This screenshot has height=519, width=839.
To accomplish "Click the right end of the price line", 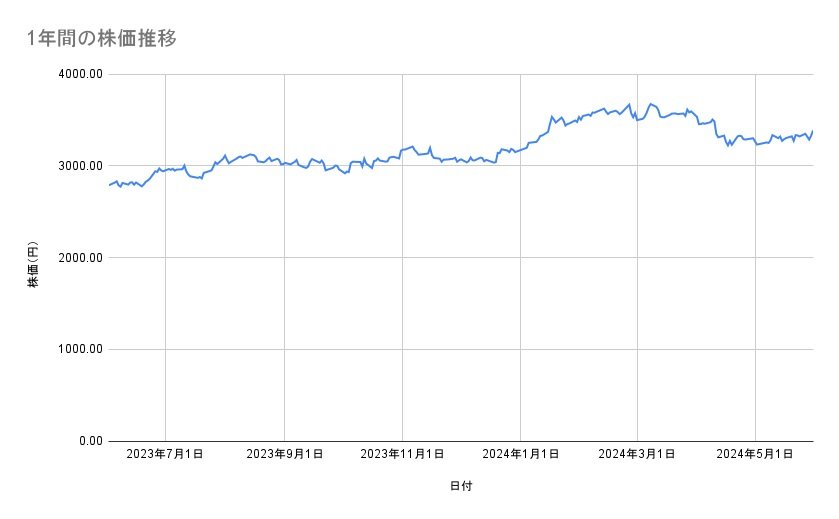I will coord(812,131).
